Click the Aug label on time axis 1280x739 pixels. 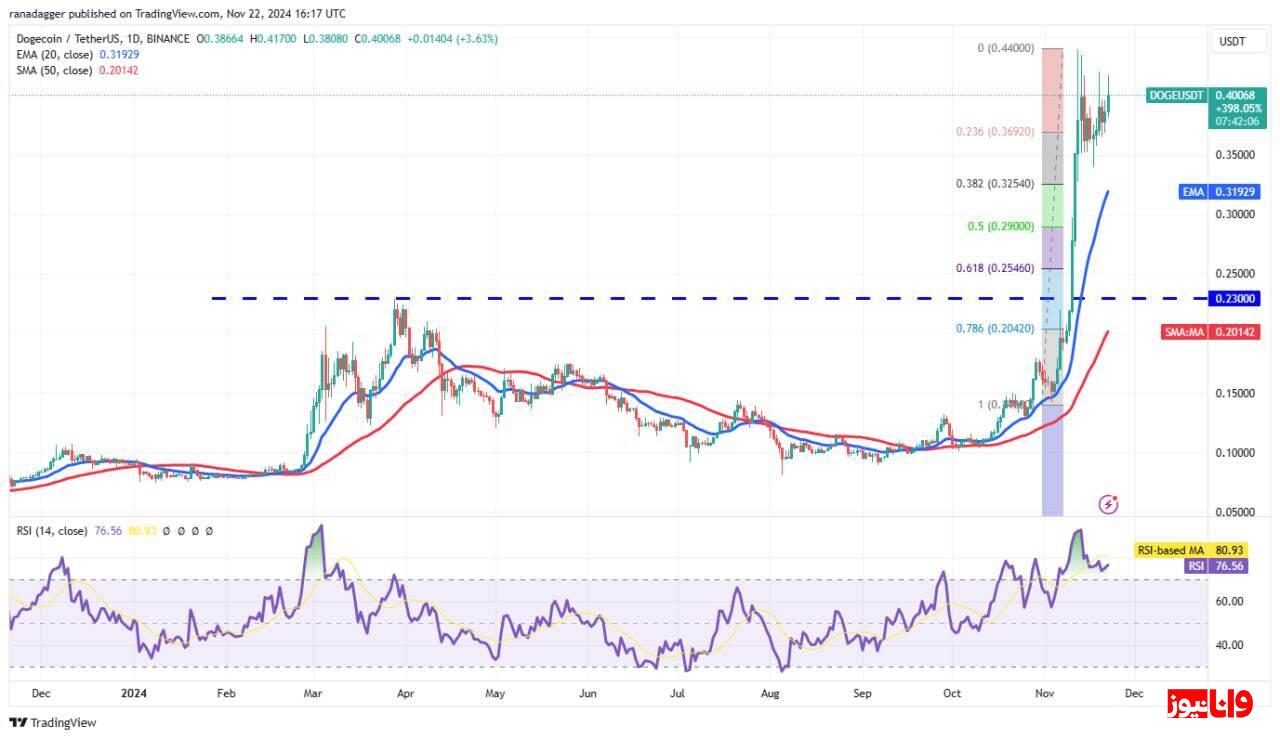coord(769,692)
